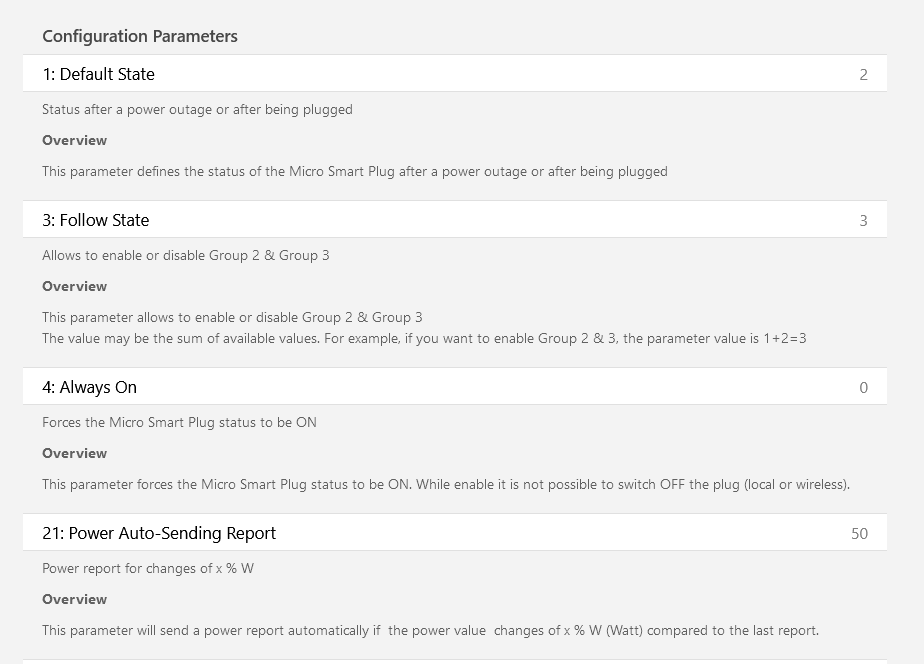Viewport: 924px width, 664px height.
Task: Select the Power Auto-Sending Report value 50
Action: pyautogui.click(x=859, y=534)
